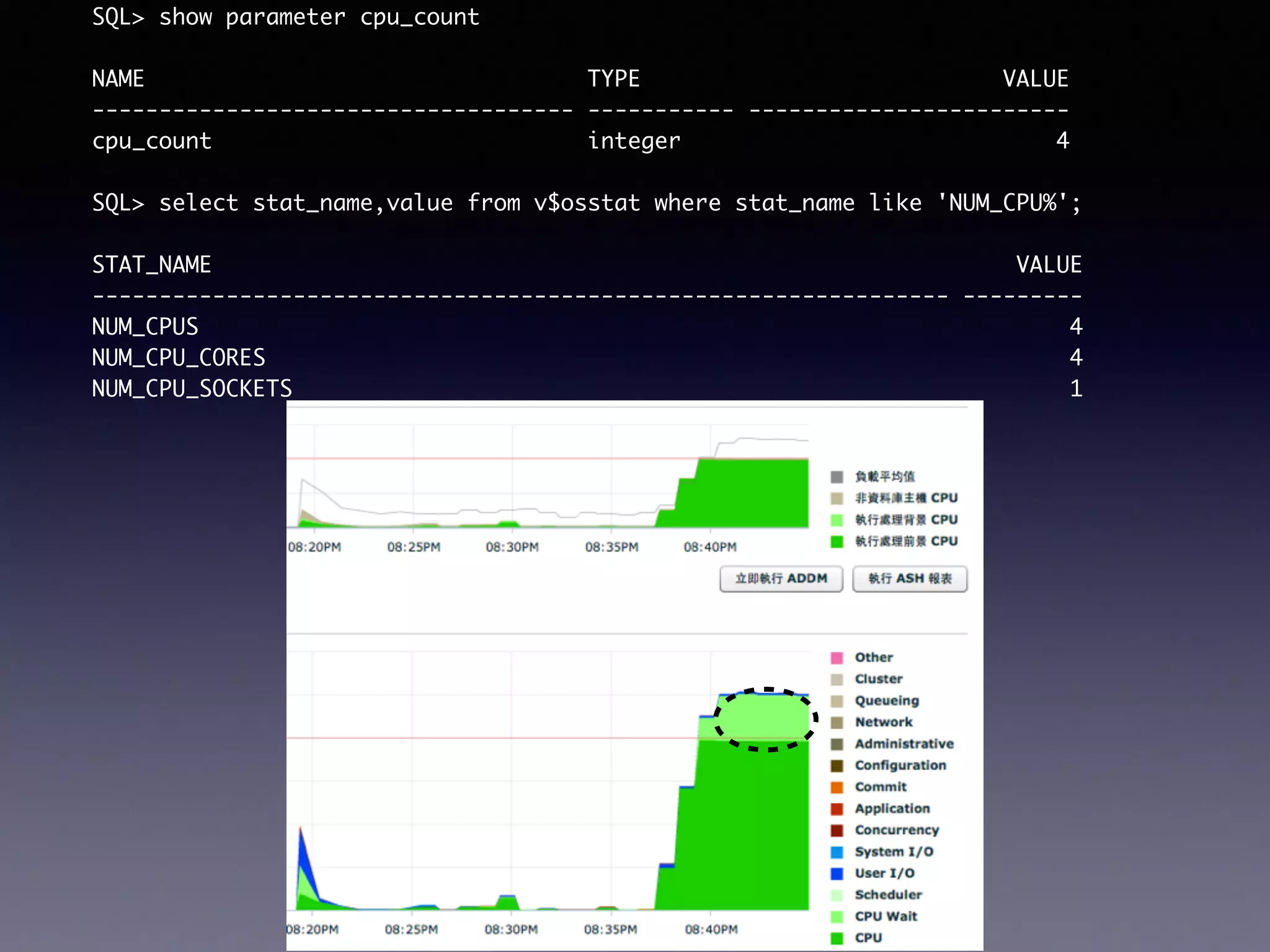
Task: Click the Configuration legend label
Action: (900, 765)
